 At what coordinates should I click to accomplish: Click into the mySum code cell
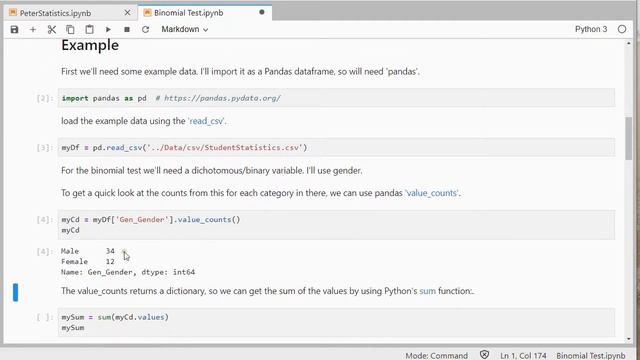click(x=336, y=322)
